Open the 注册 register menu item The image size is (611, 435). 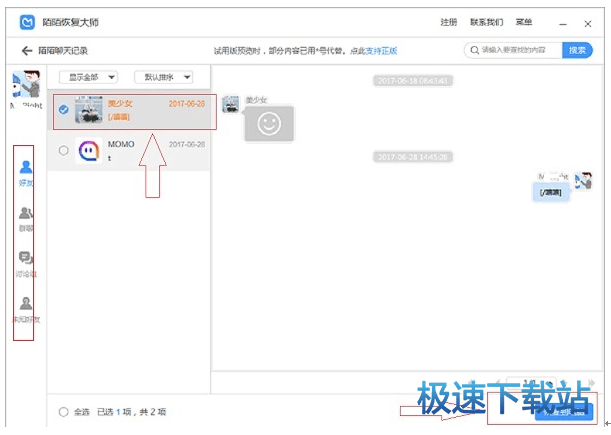(449, 22)
